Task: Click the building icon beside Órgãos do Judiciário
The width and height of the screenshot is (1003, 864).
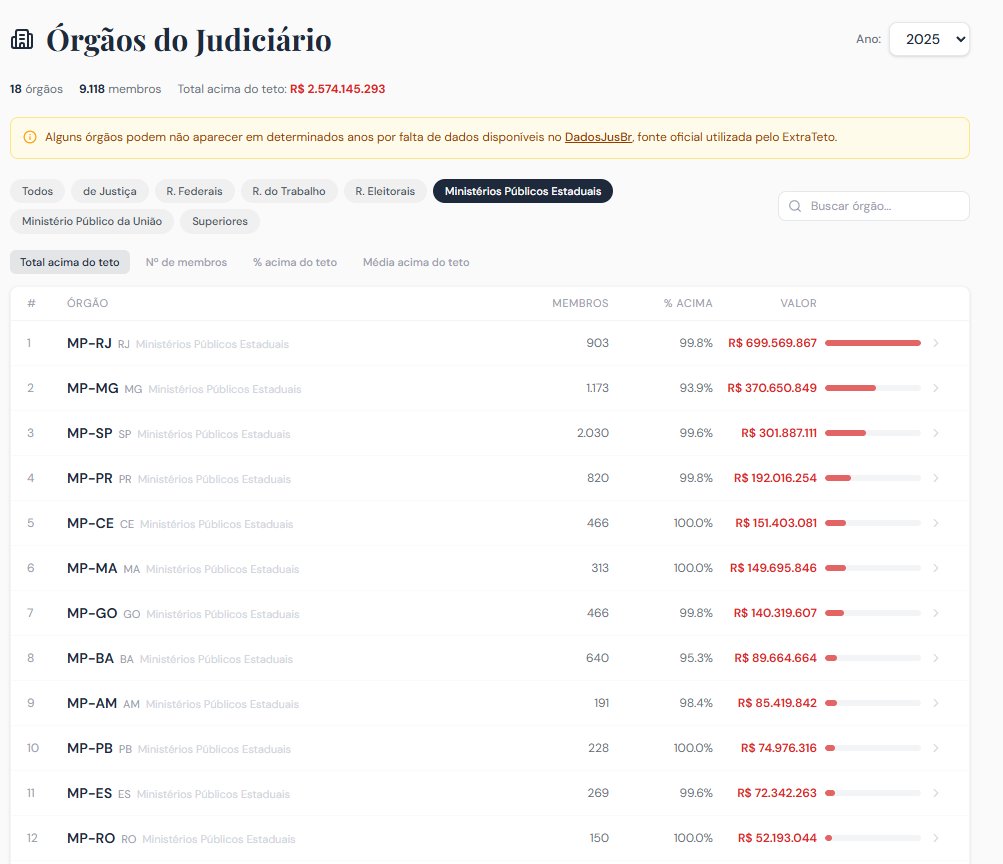Action: pyautogui.click(x=22, y=40)
